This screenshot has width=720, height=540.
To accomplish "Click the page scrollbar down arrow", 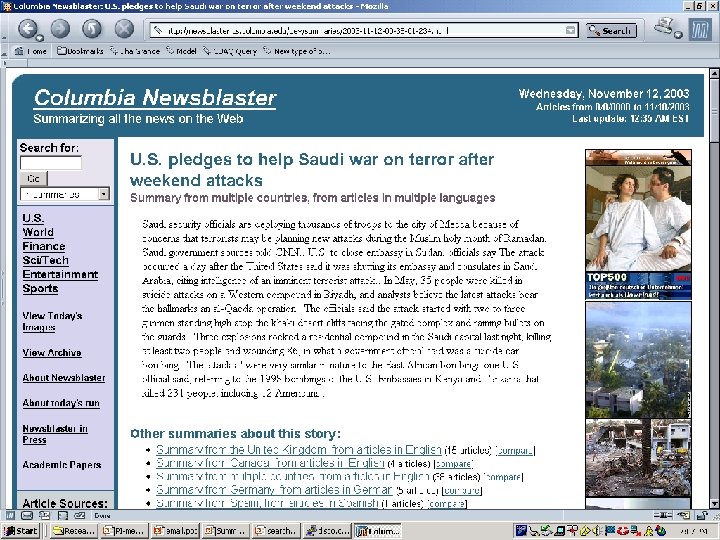I will (714, 503).
